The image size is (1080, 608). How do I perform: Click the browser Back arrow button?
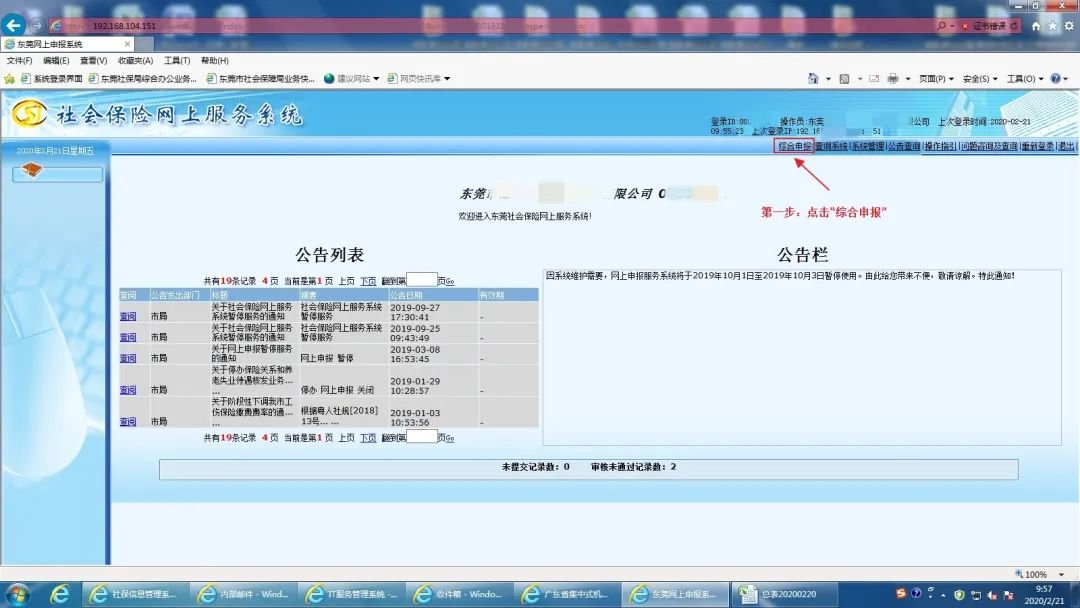15,25
